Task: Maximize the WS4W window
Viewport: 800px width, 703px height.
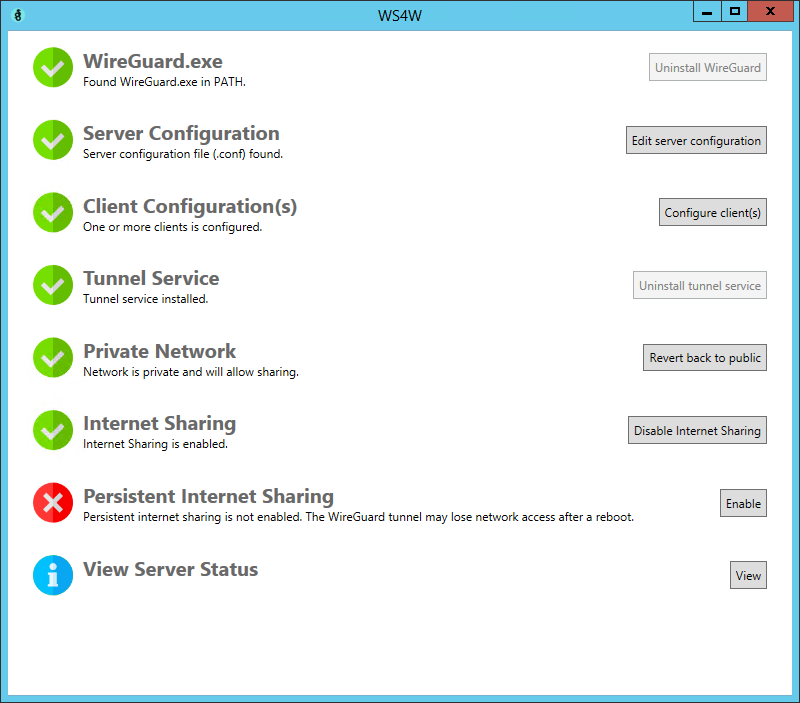Action: pos(735,11)
